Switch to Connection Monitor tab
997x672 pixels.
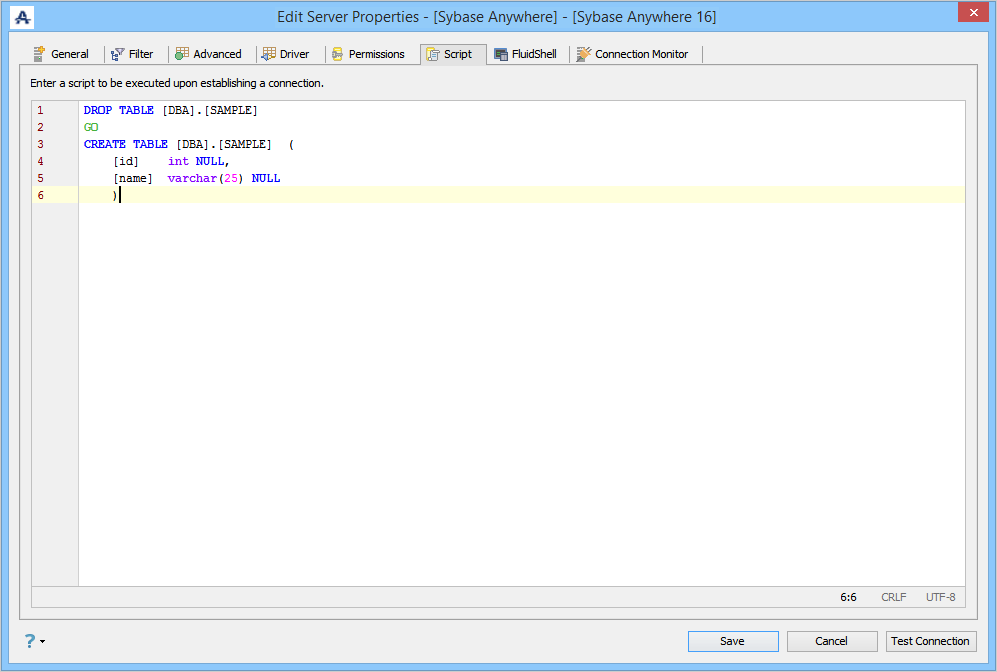633,54
